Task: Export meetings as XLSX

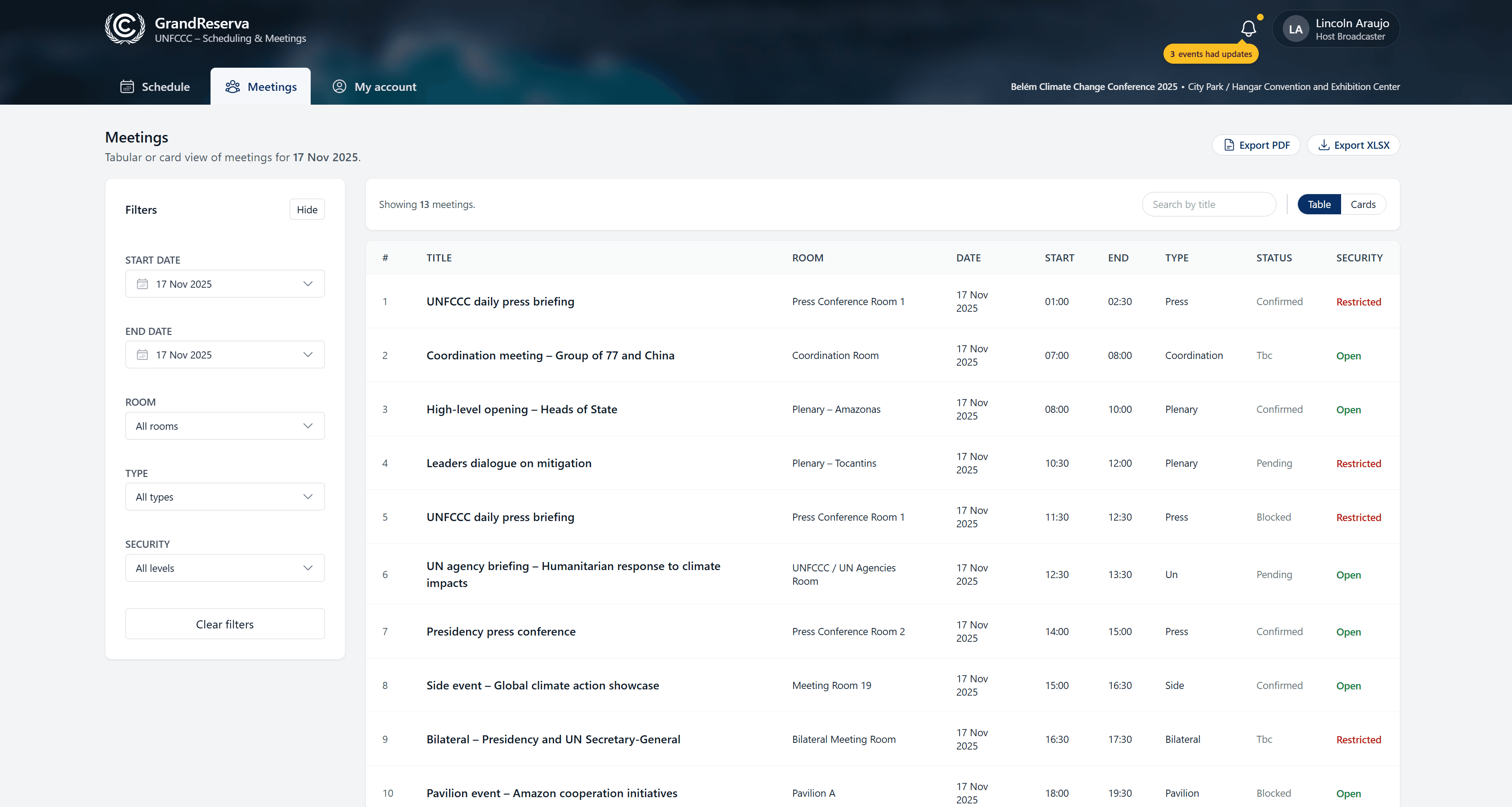Action: (1354, 145)
